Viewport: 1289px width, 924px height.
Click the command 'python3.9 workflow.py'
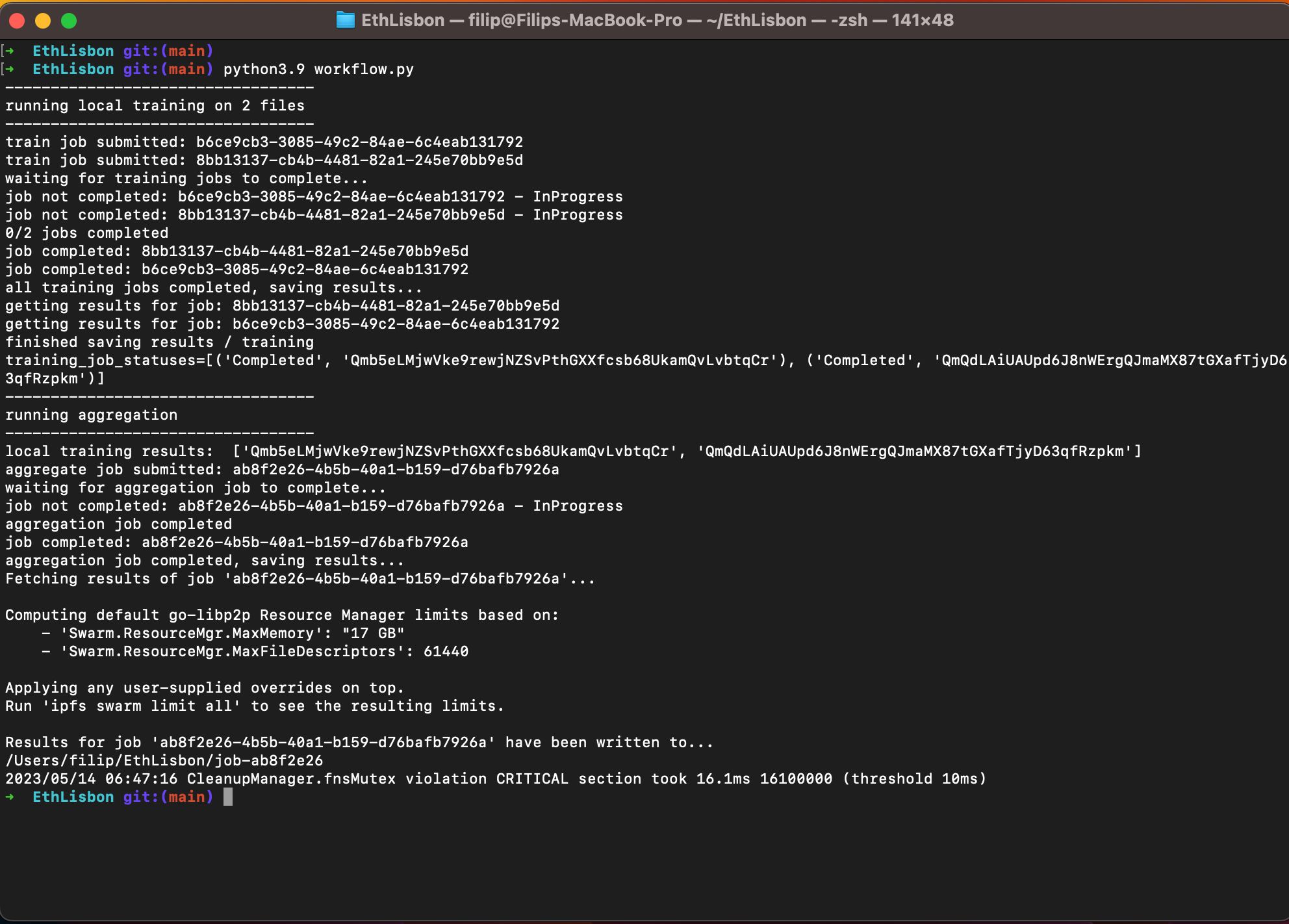point(318,69)
